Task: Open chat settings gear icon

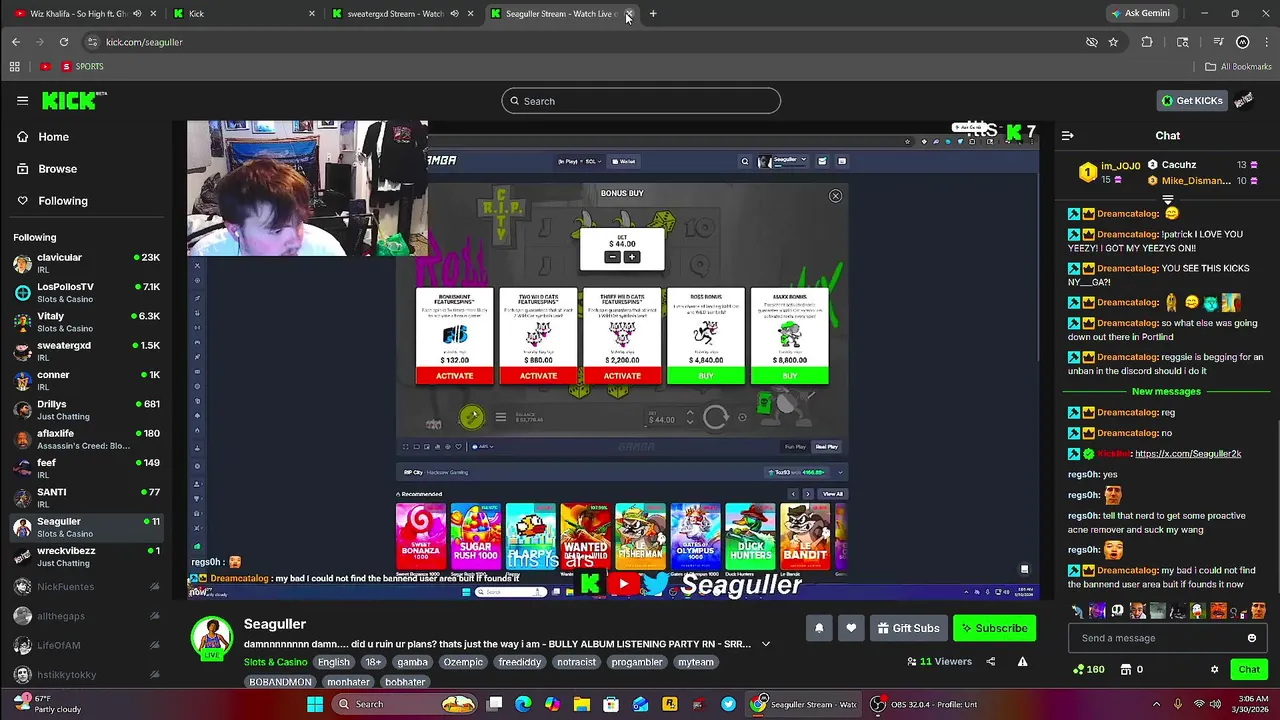Action: pos(1215,669)
